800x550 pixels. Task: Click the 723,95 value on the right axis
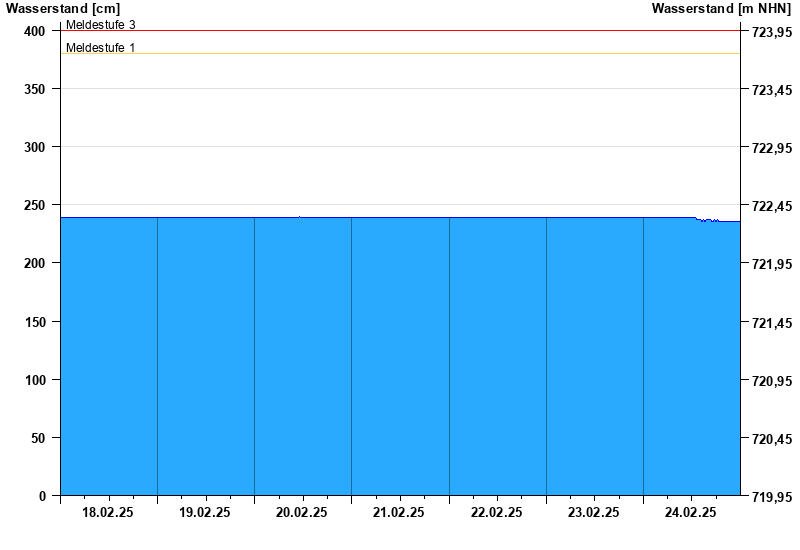click(771, 32)
